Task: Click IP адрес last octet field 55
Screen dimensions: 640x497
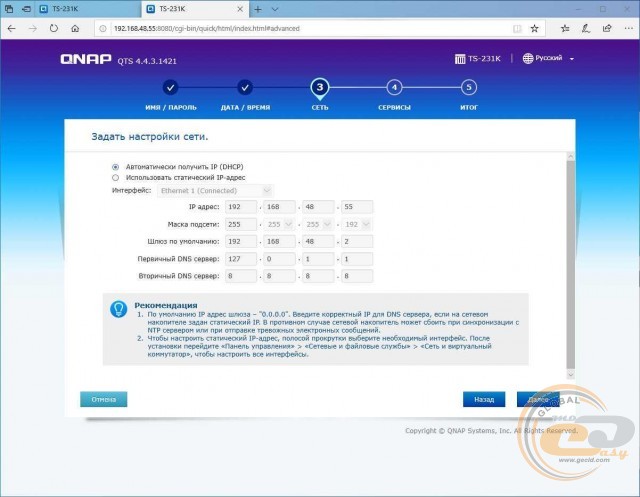Action: pyautogui.click(x=357, y=207)
